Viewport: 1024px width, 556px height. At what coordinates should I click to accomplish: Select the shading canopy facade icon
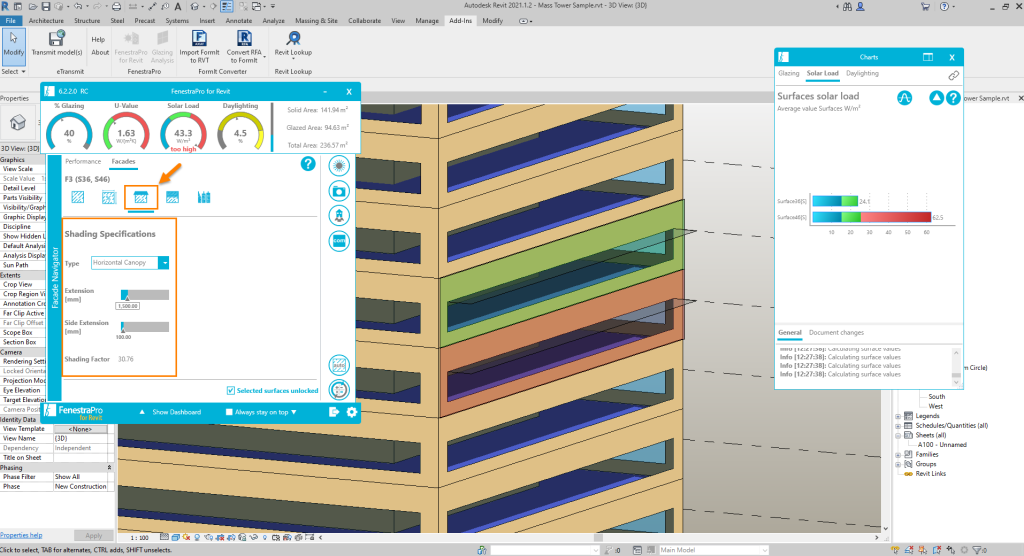click(140, 197)
